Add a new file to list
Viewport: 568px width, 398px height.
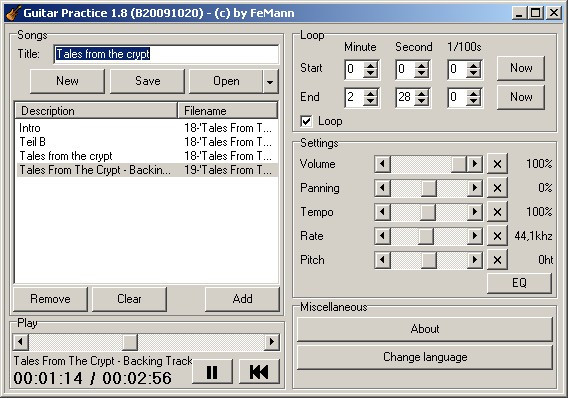[242, 299]
